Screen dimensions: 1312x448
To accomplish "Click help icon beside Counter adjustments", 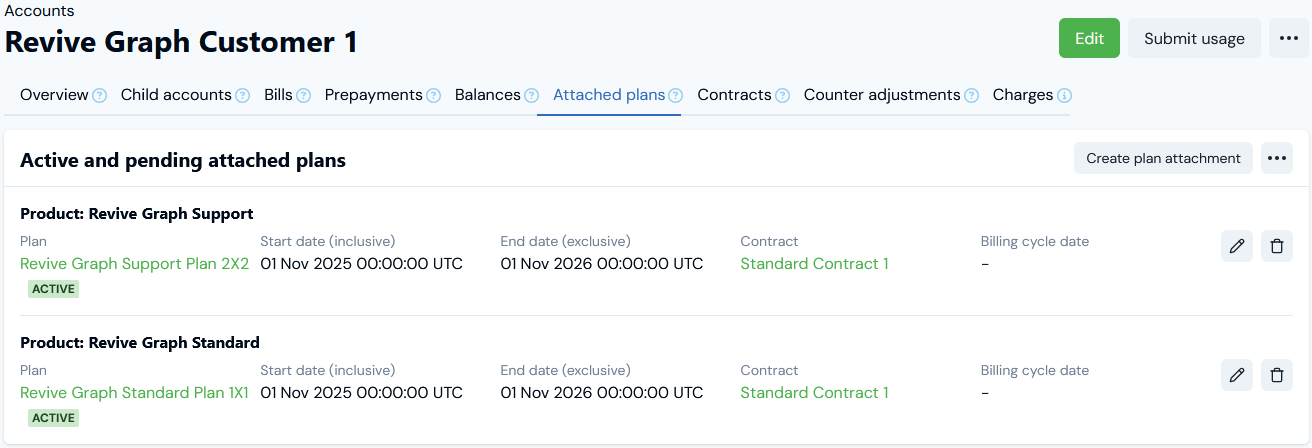I will tap(971, 96).
